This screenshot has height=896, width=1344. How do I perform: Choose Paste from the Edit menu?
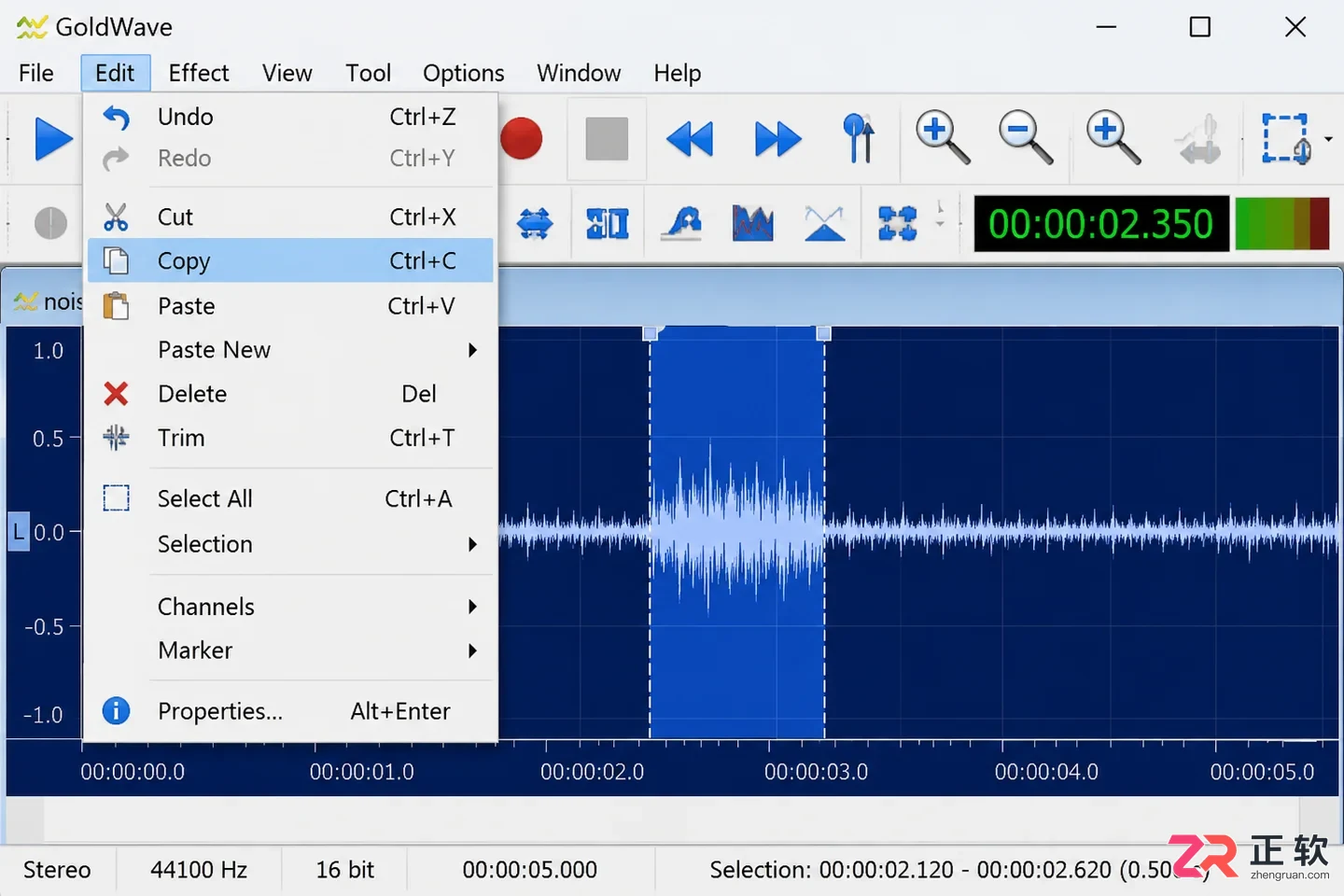tap(290, 306)
